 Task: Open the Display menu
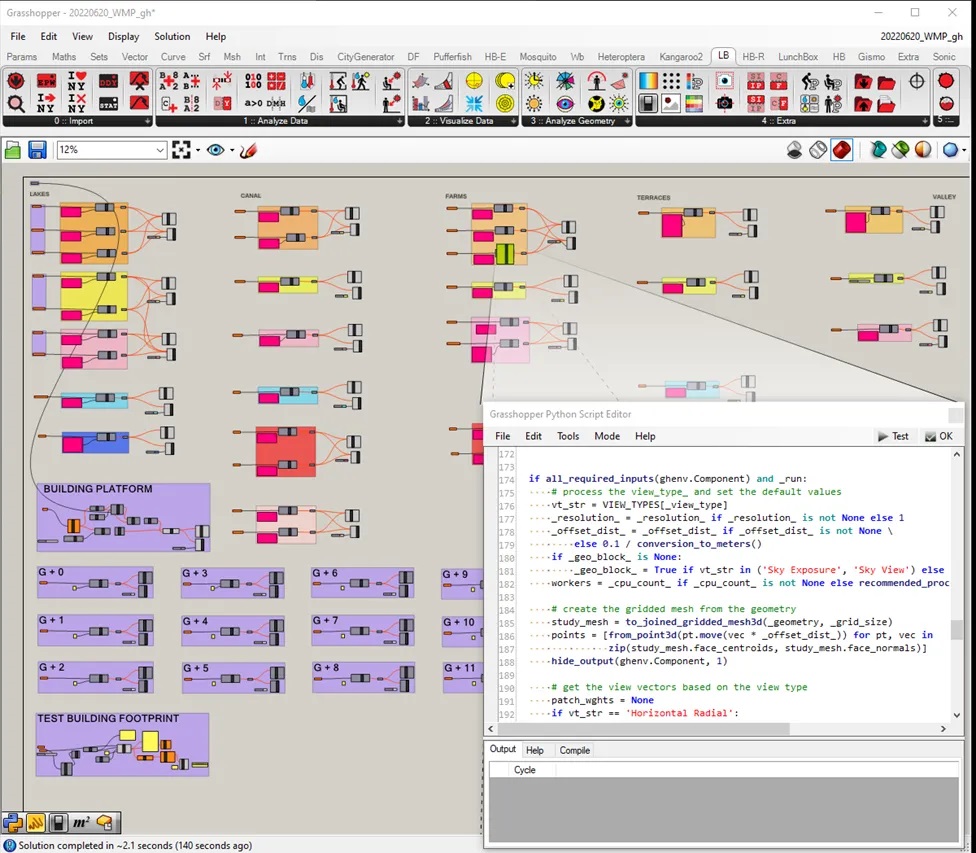click(123, 36)
